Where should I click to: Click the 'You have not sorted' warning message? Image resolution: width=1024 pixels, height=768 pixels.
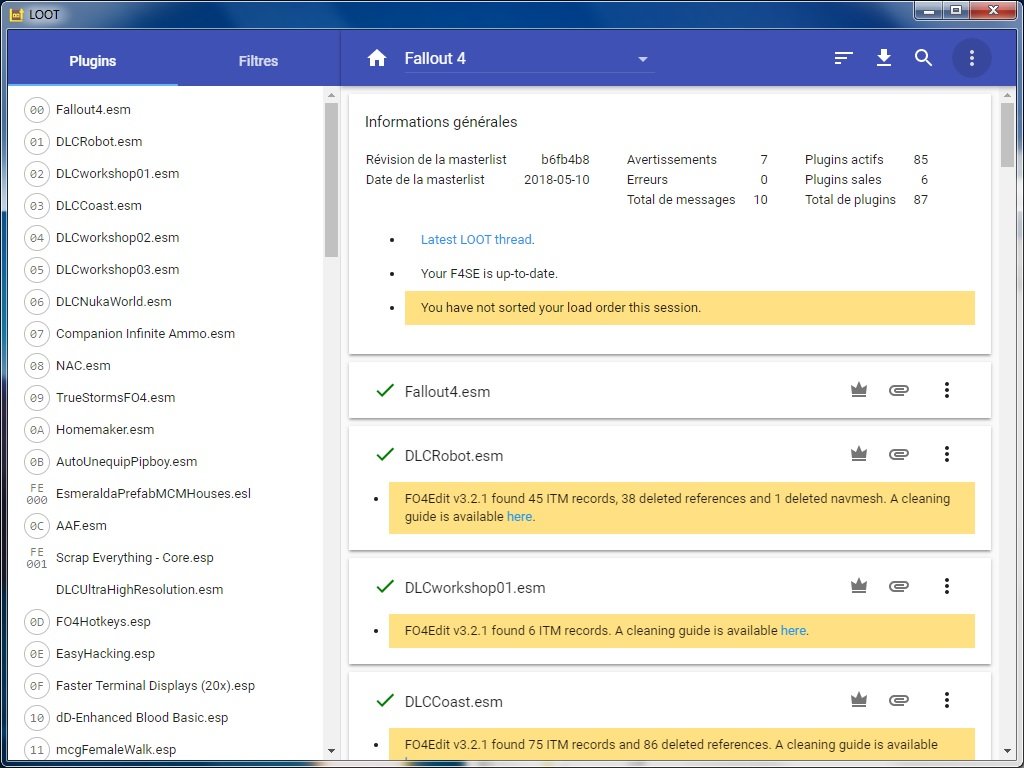click(690, 308)
